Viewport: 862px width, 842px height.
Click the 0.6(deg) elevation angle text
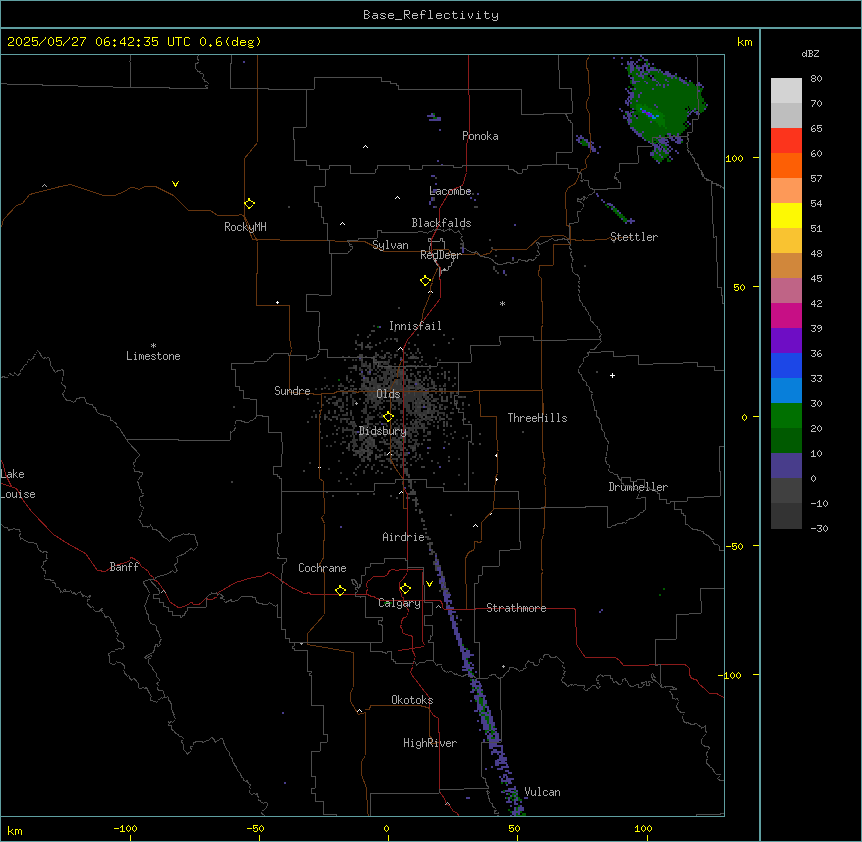tap(230, 42)
